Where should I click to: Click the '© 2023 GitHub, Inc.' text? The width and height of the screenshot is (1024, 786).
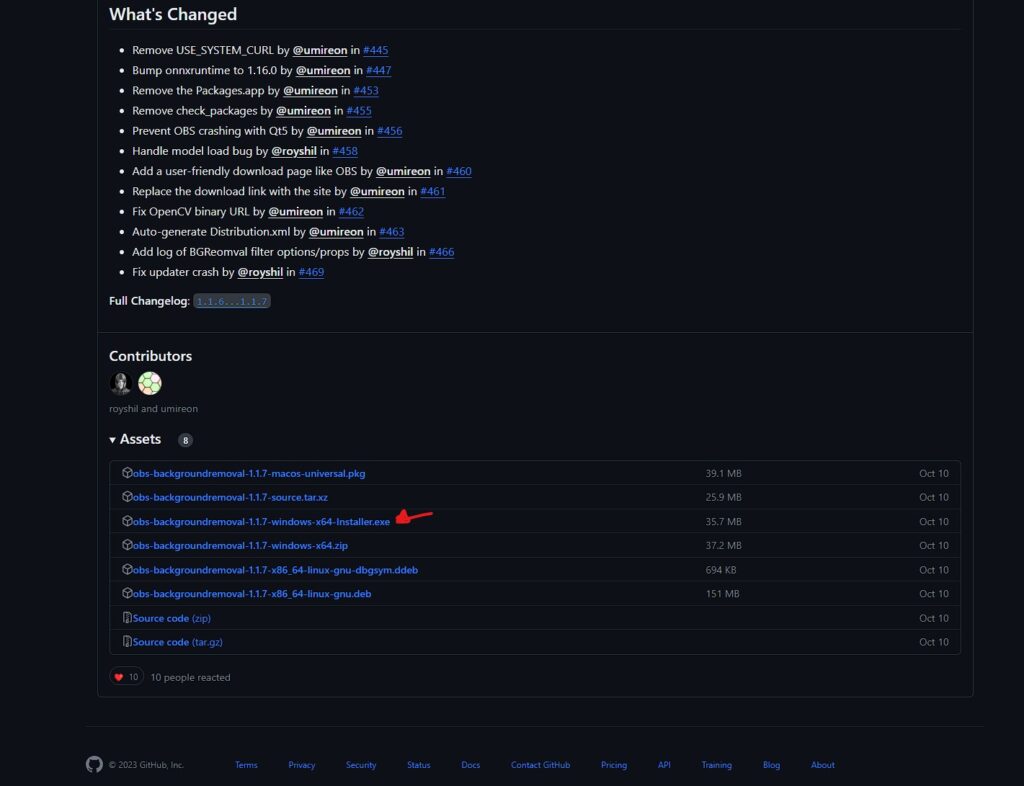(x=146, y=765)
